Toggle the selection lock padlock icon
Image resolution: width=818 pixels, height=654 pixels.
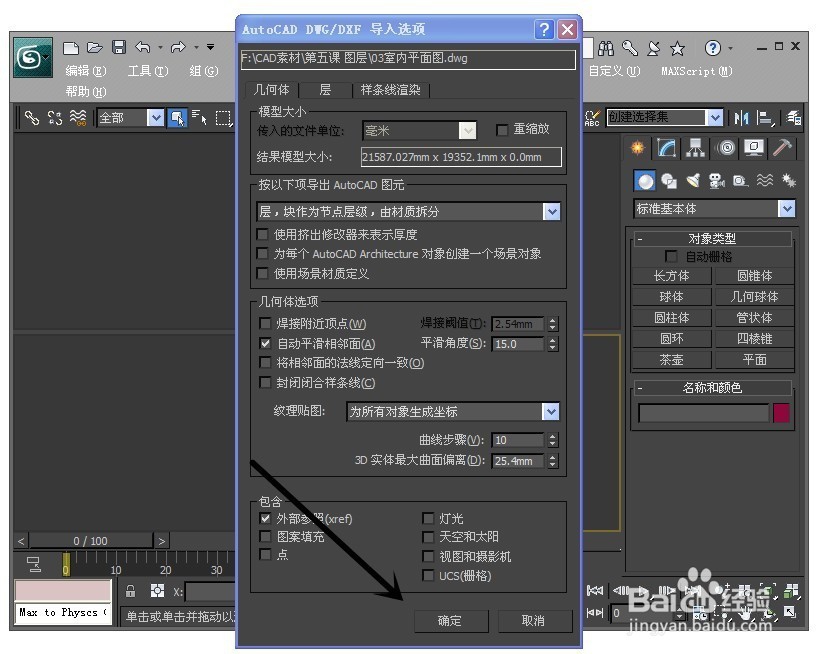coord(130,590)
